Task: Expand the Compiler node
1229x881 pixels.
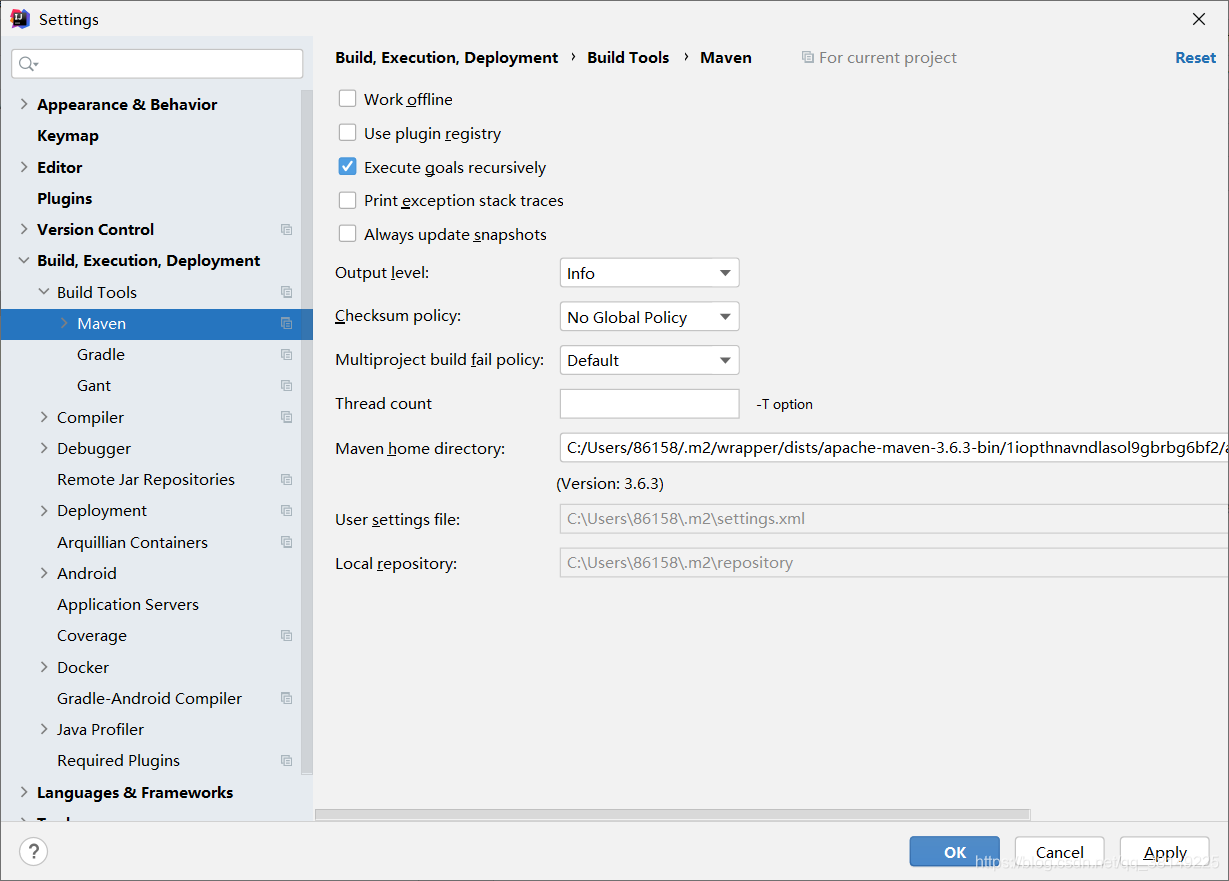Action: 44,417
